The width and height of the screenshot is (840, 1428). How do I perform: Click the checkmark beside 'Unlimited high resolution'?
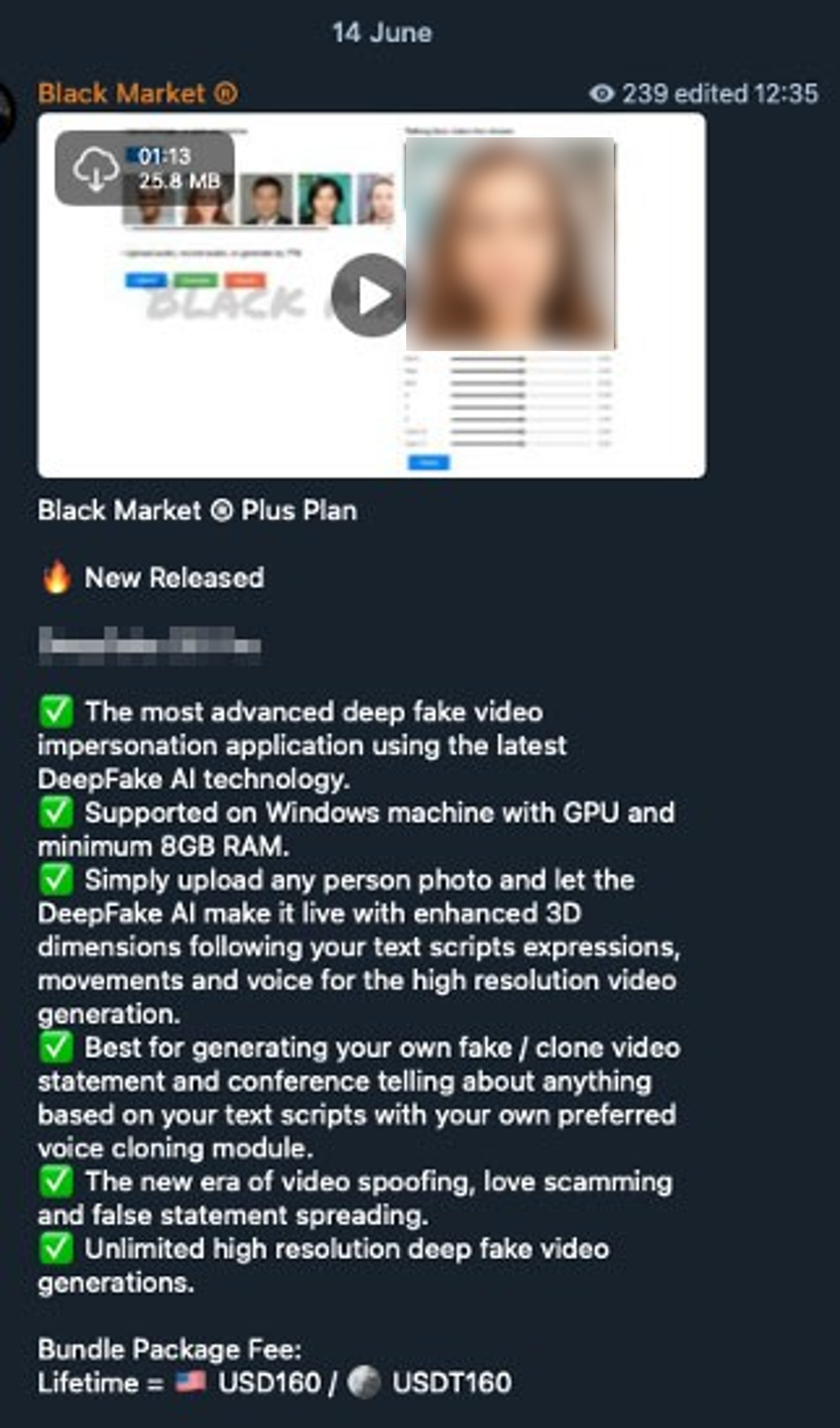coord(56,1248)
